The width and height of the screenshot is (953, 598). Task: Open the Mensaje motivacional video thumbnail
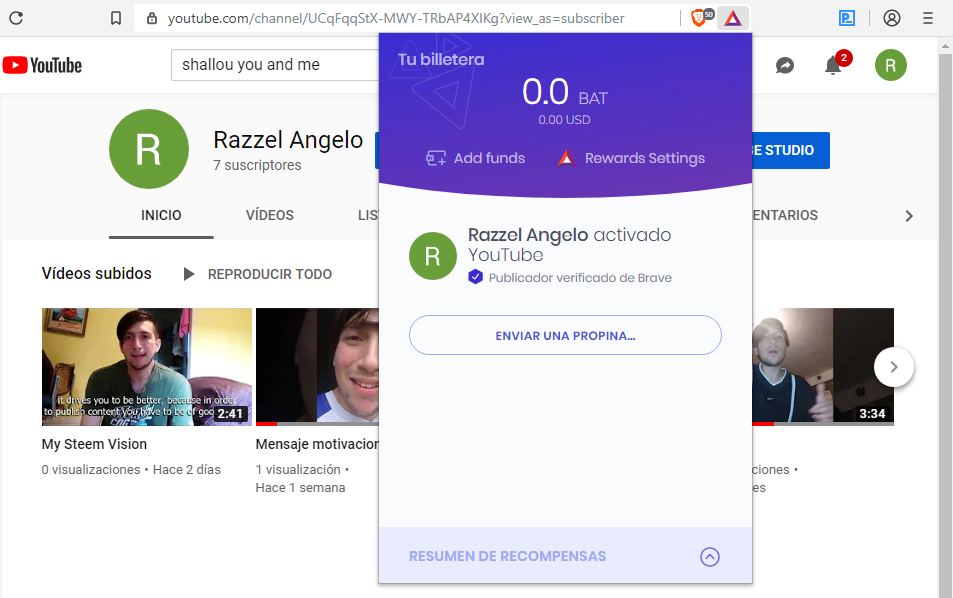pos(317,366)
